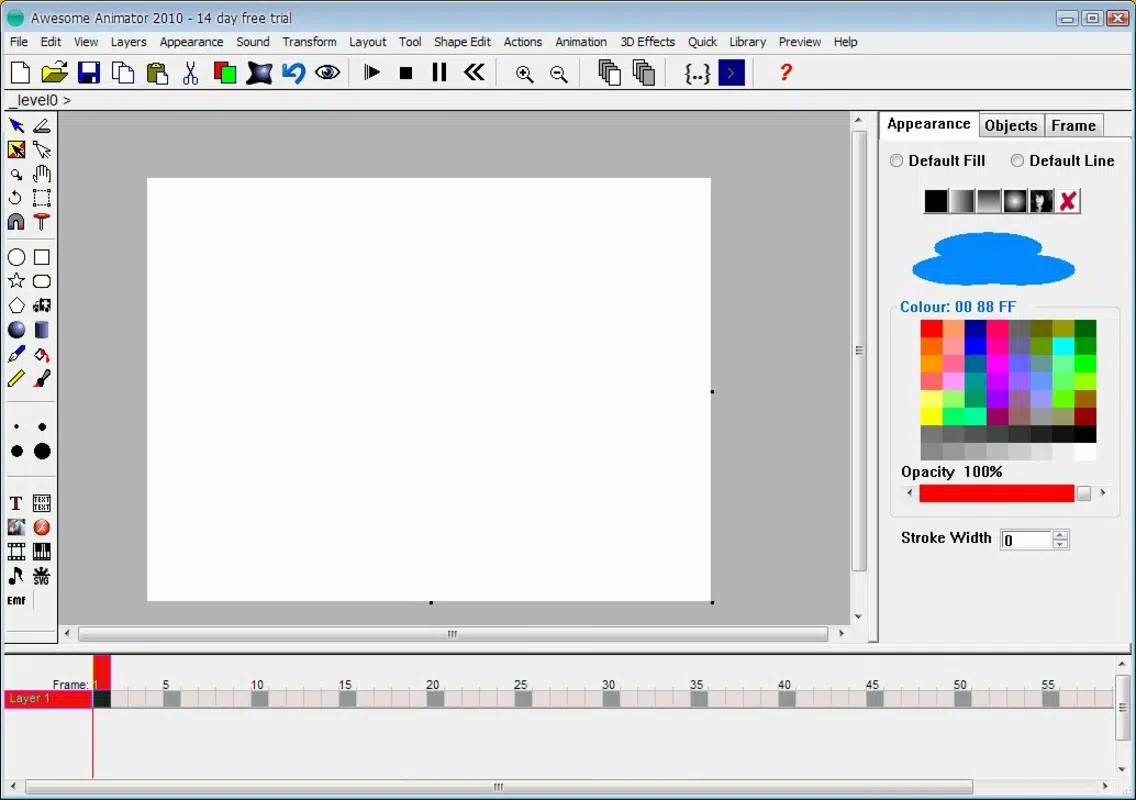The image size is (1136, 800).
Task: Click the EMF import tool
Action: (x=16, y=601)
